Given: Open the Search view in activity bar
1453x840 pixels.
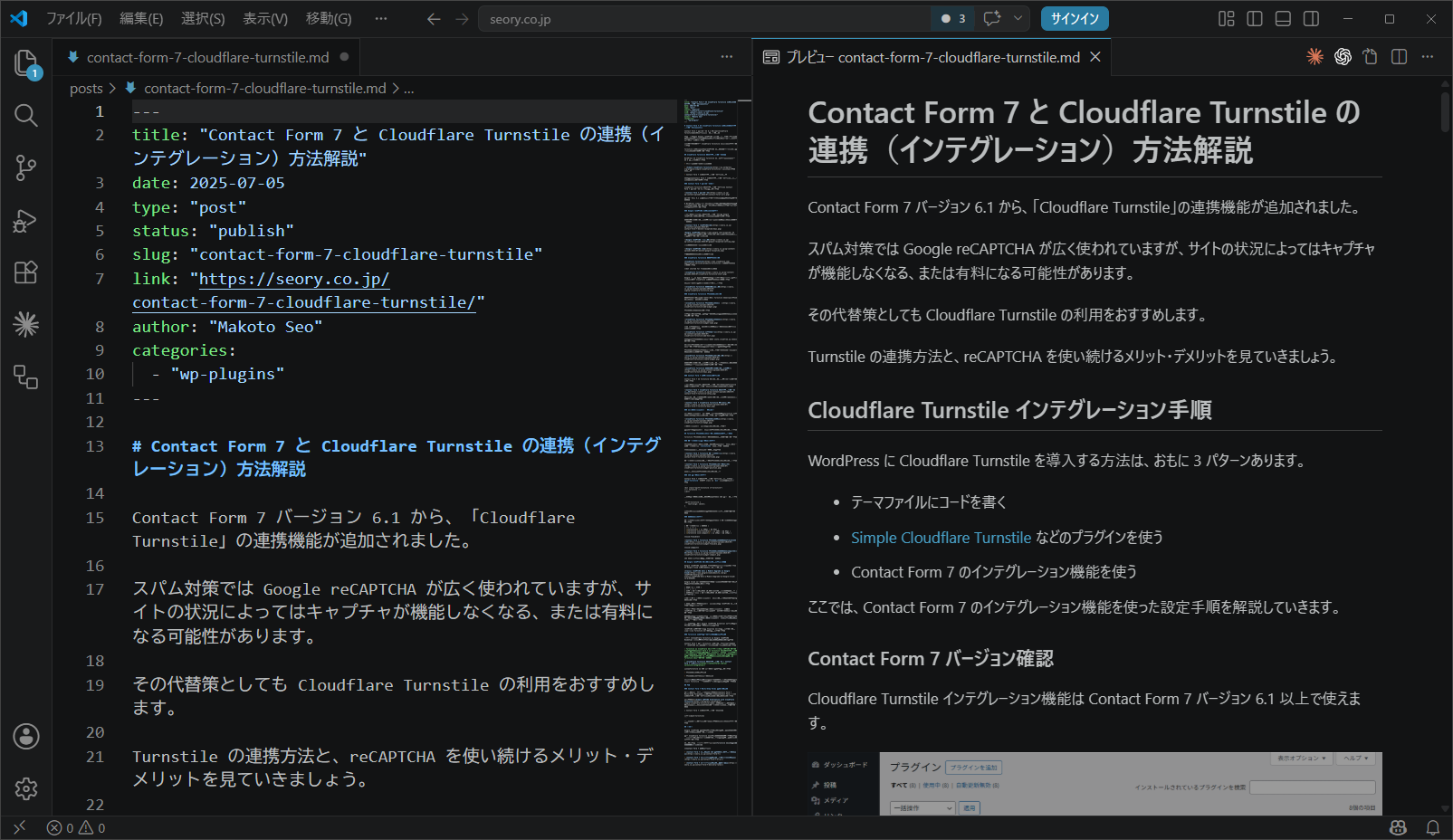Looking at the screenshot, I should click(x=26, y=115).
